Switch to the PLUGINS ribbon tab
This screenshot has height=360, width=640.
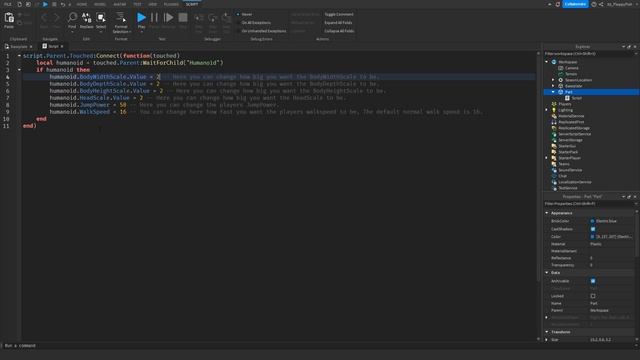171,4
